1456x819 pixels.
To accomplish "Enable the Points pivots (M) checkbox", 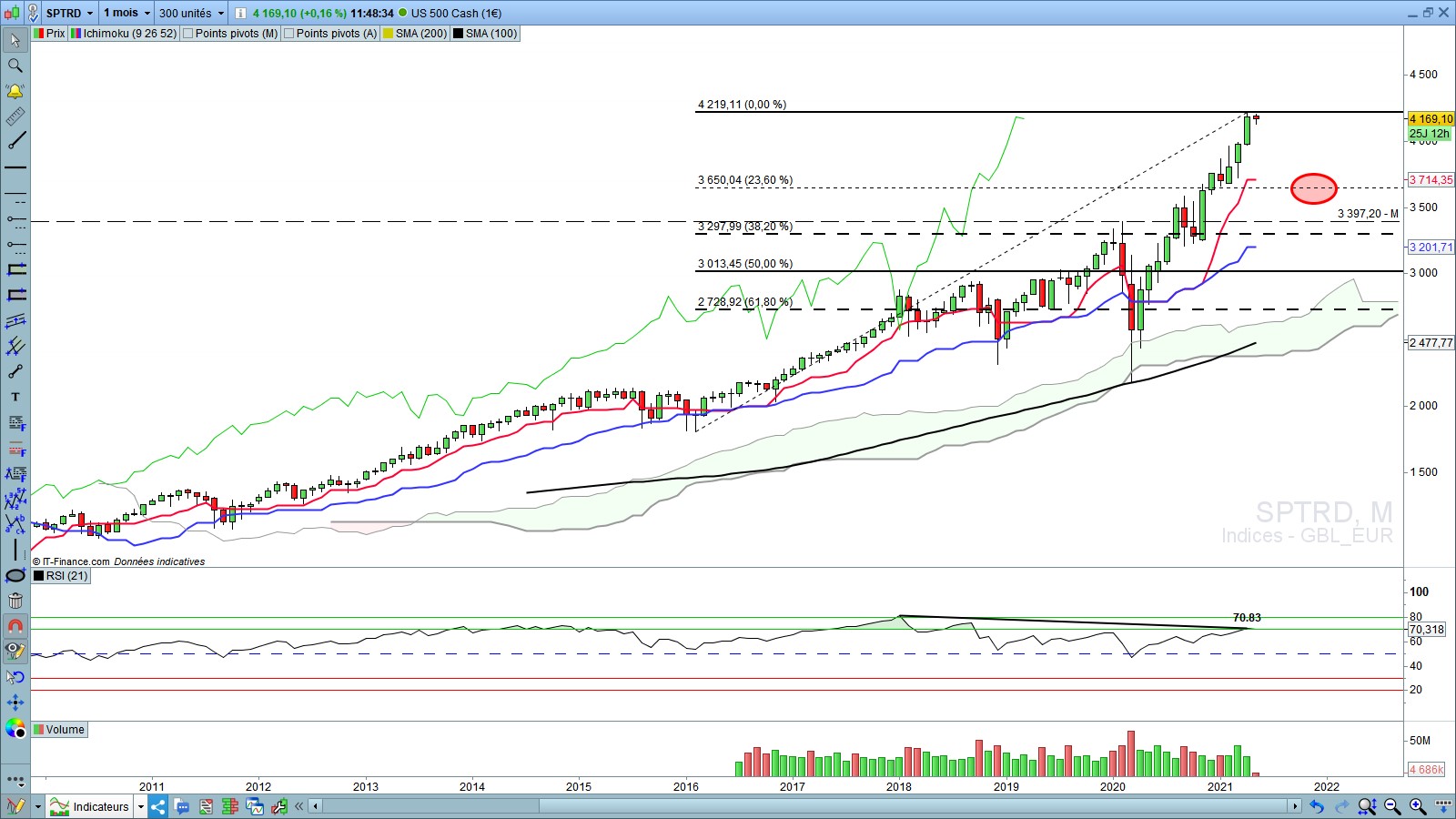I will click(187, 34).
